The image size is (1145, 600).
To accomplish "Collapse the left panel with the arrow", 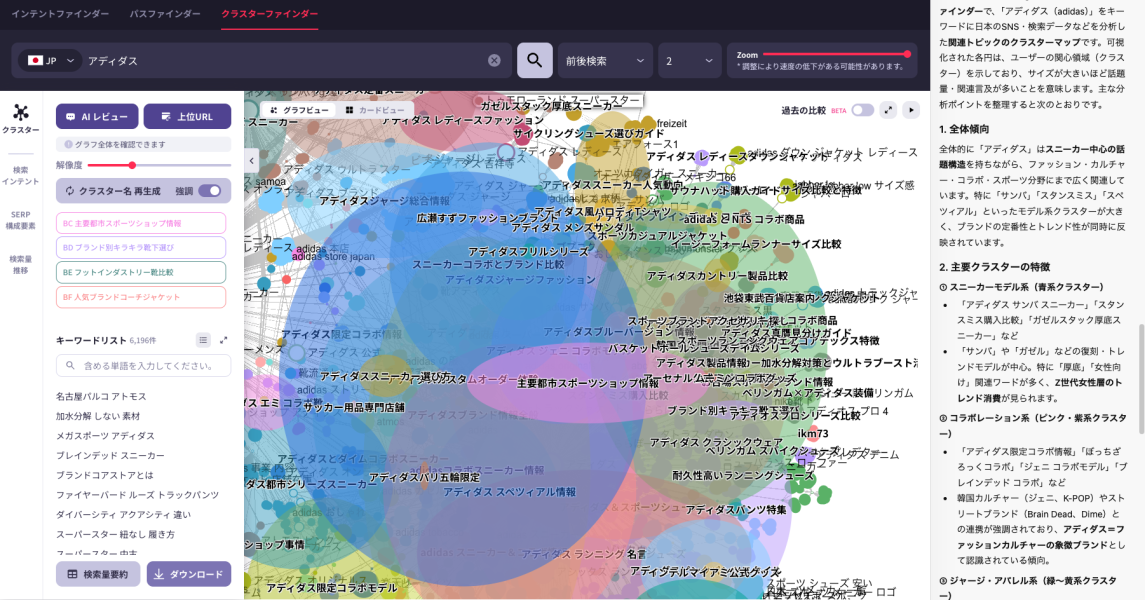I will tap(251, 159).
